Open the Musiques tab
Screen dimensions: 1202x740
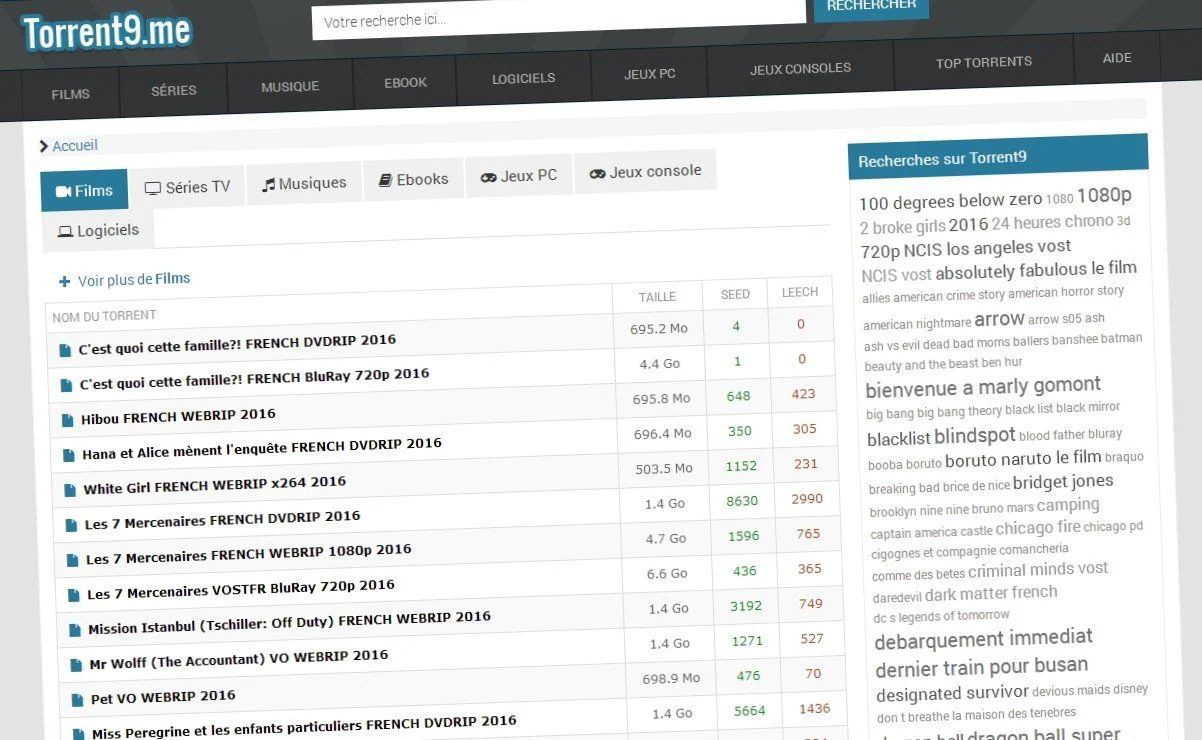304,184
